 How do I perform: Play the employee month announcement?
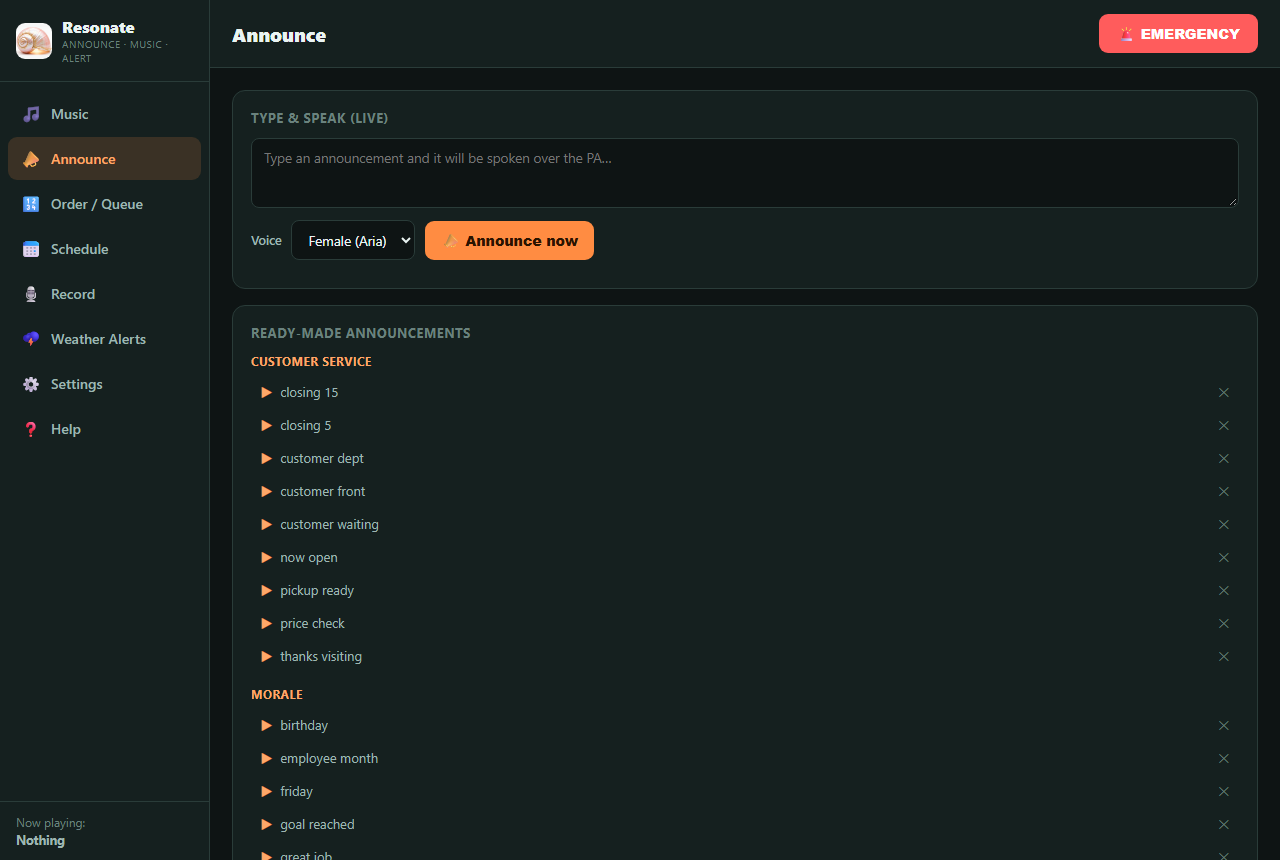click(267, 758)
